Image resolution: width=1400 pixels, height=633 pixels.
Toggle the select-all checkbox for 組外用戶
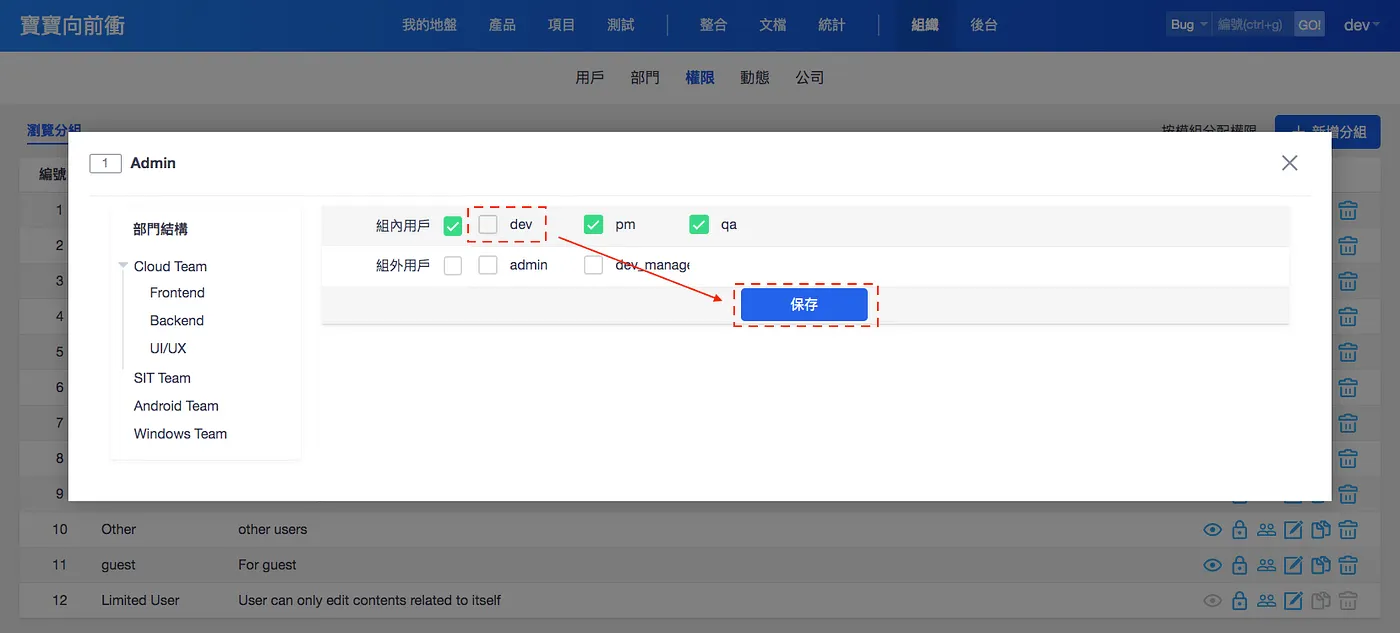(x=453, y=265)
